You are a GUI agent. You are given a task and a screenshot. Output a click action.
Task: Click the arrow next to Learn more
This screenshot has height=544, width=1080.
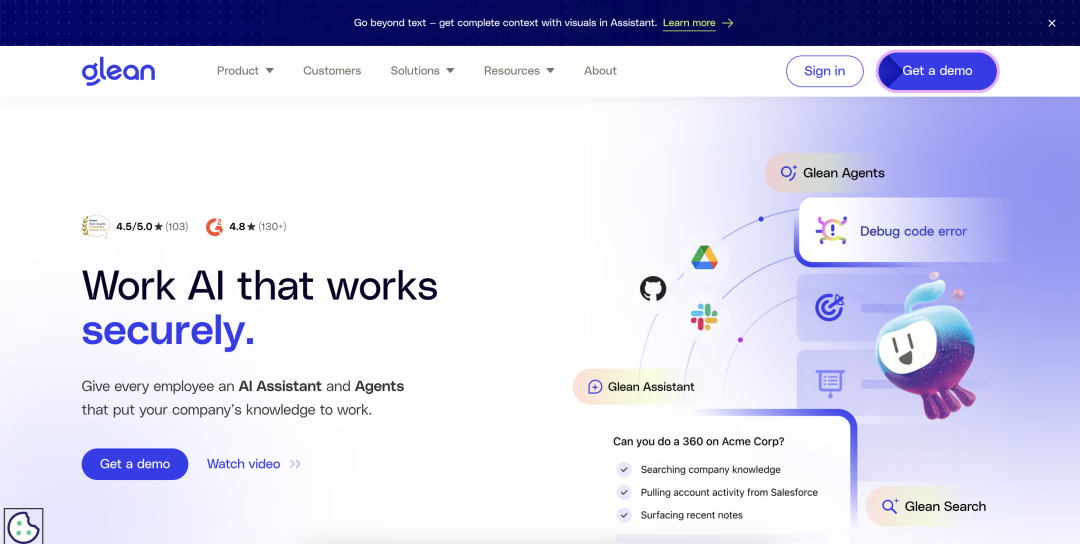[727, 23]
